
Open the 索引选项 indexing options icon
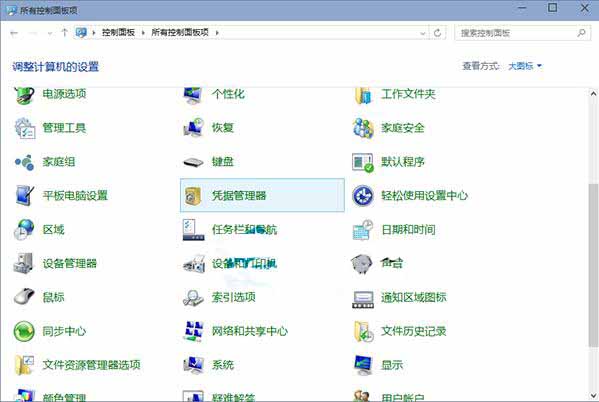point(193,297)
